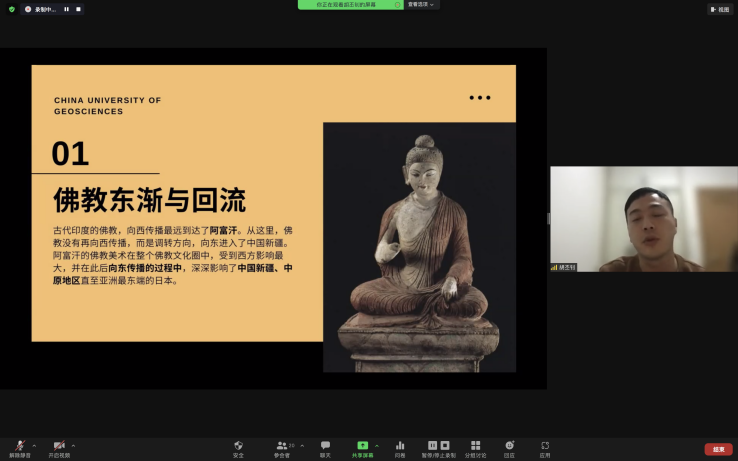Image resolution: width=738 pixels, height=461 pixels.
Task: Open the 查看选项 view options dropdown
Action: click(x=421, y=4)
